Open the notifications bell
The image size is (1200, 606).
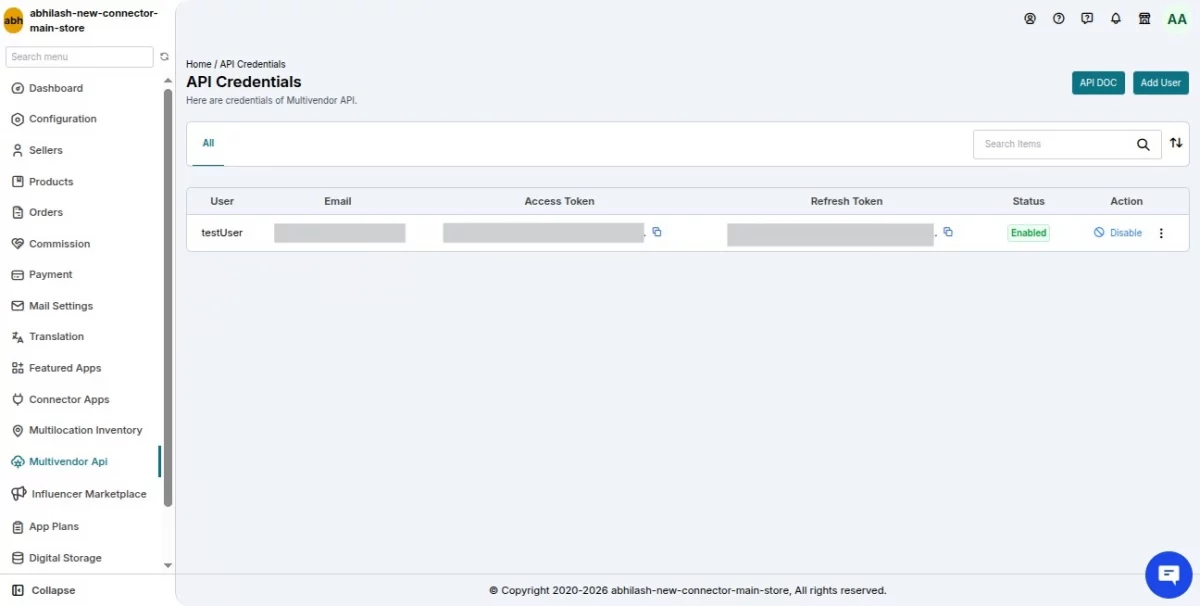point(1116,19)
